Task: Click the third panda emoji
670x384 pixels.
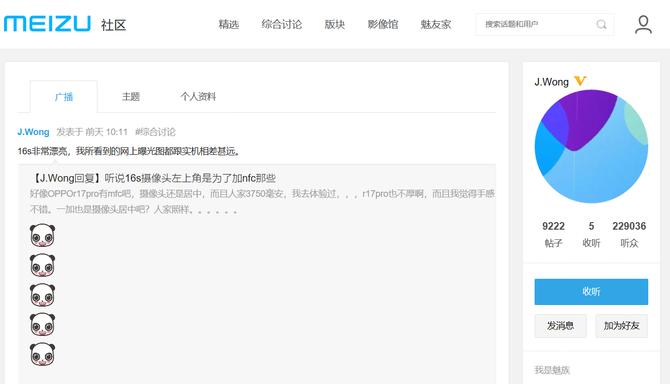Action: 42,295
